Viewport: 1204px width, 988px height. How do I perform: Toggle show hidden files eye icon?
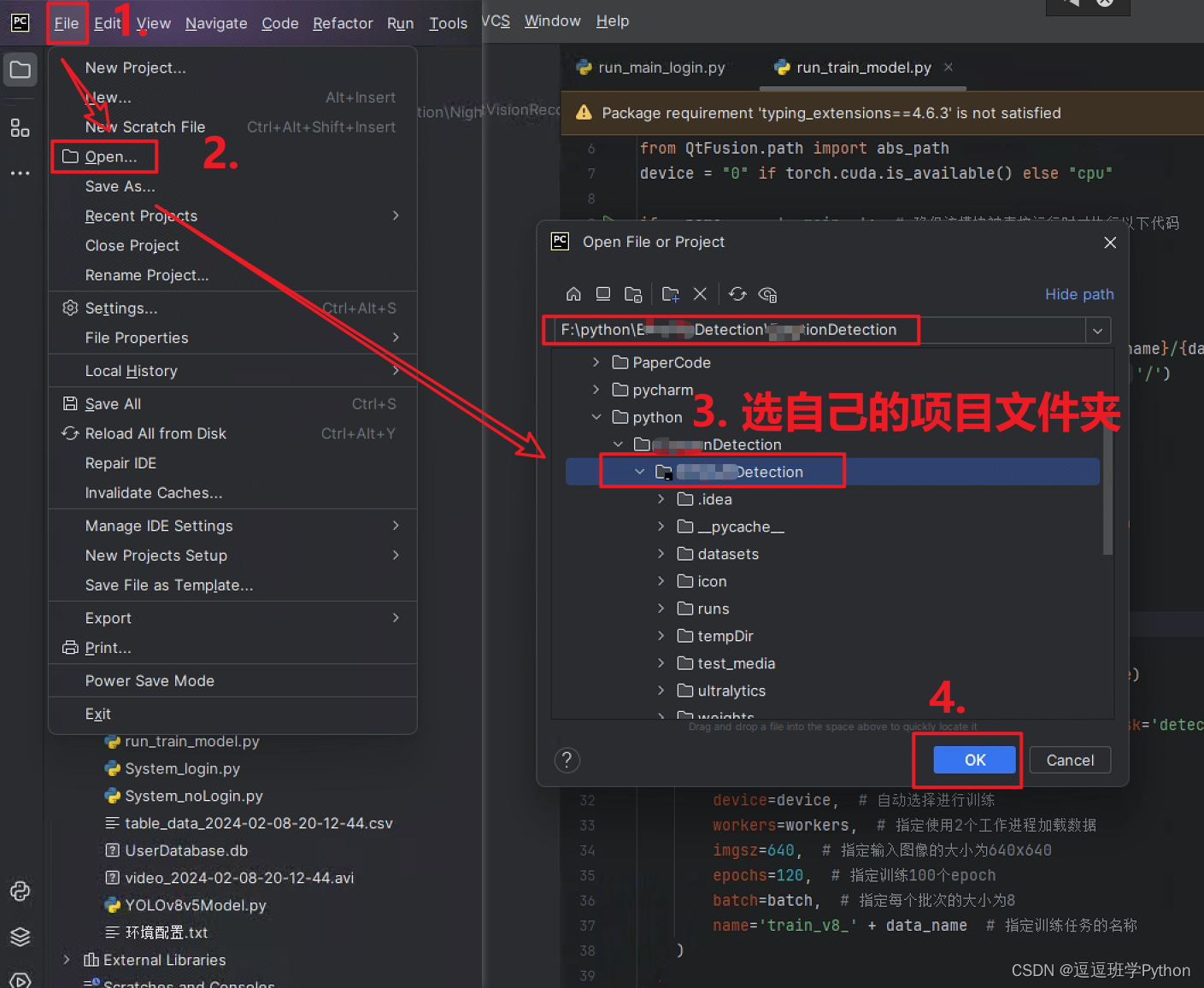pyautogui.click(x=767, y=294)
